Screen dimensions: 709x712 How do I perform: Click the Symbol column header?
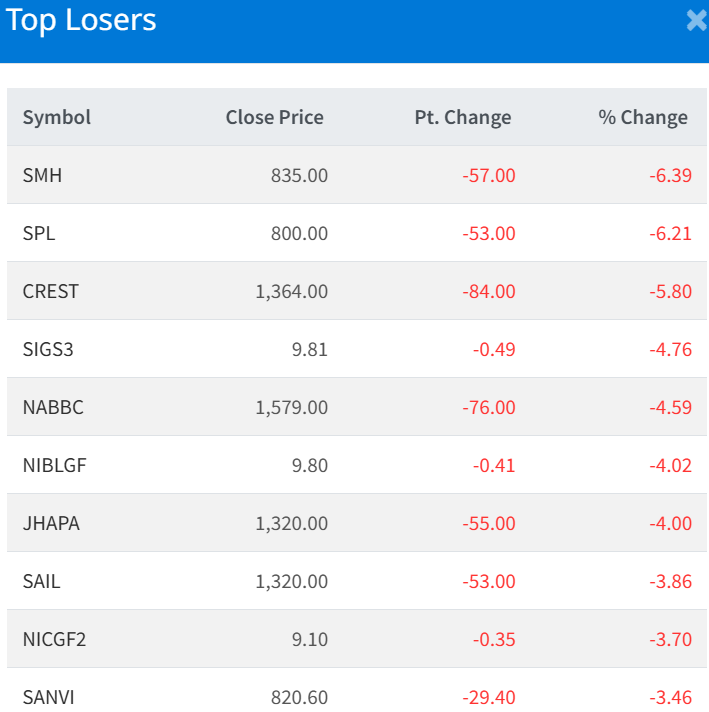57,117
